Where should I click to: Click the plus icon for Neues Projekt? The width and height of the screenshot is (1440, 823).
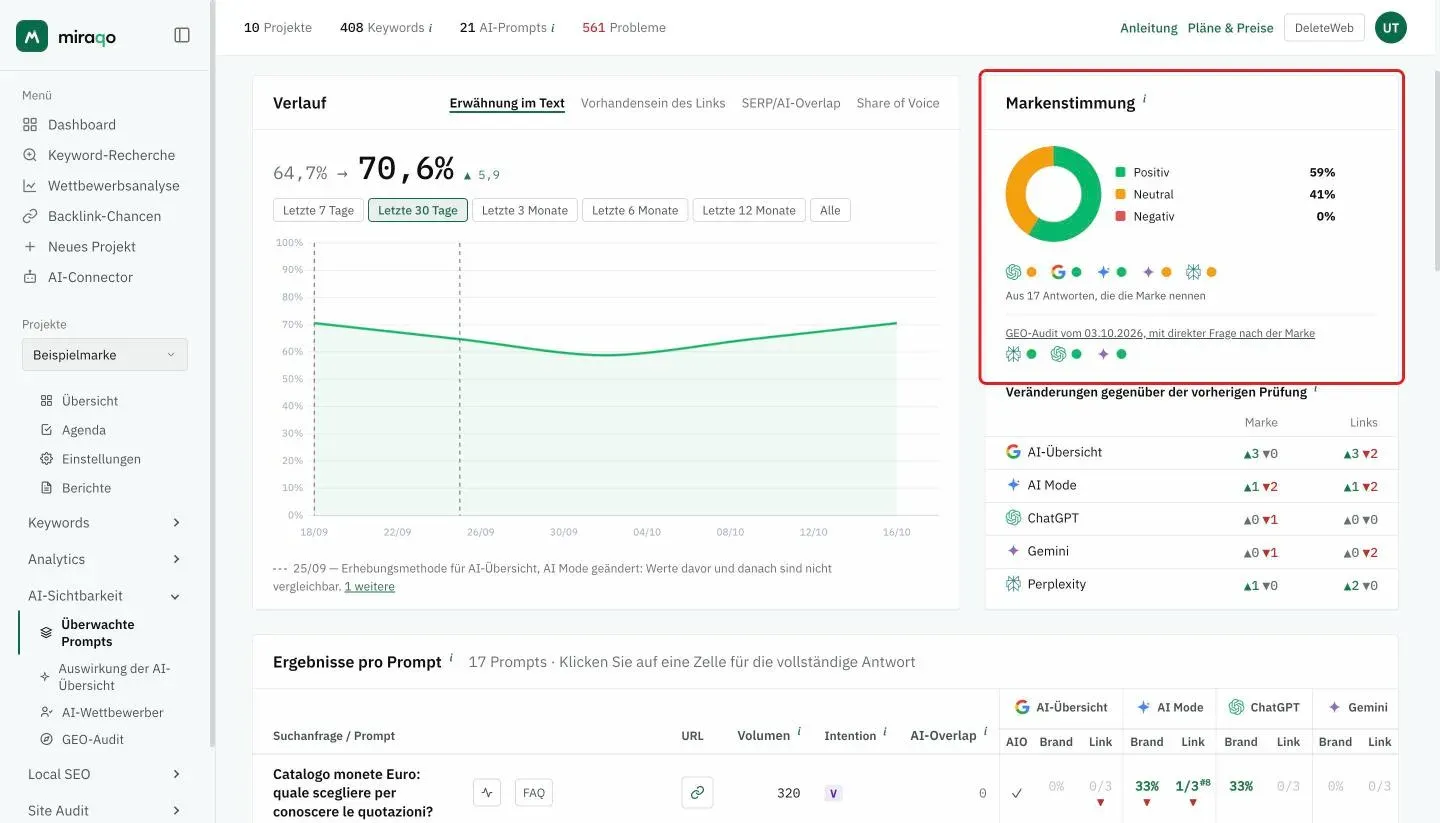point(30,247)
